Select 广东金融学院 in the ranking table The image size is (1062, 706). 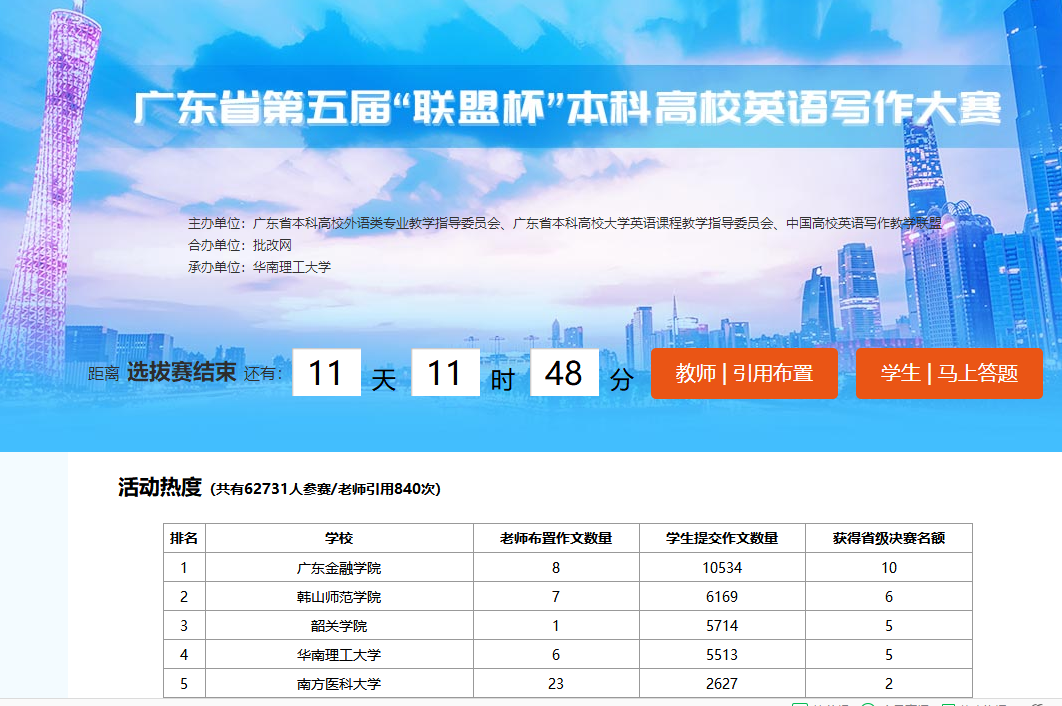(339, 568)
